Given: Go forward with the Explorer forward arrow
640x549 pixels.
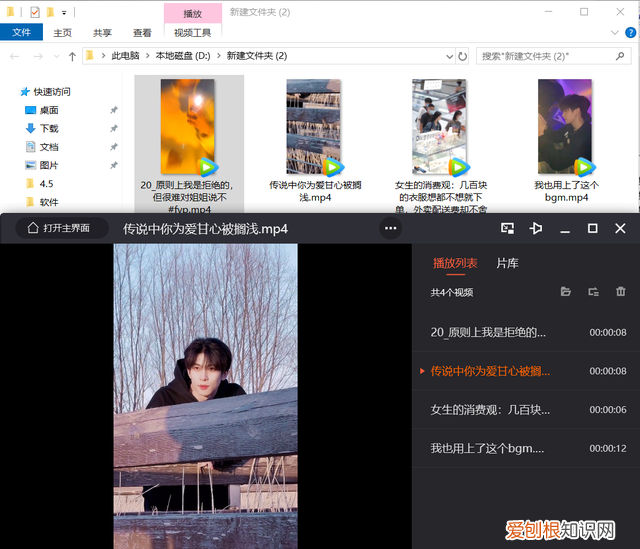Looking at the screenshot, I should click(38, 56).
